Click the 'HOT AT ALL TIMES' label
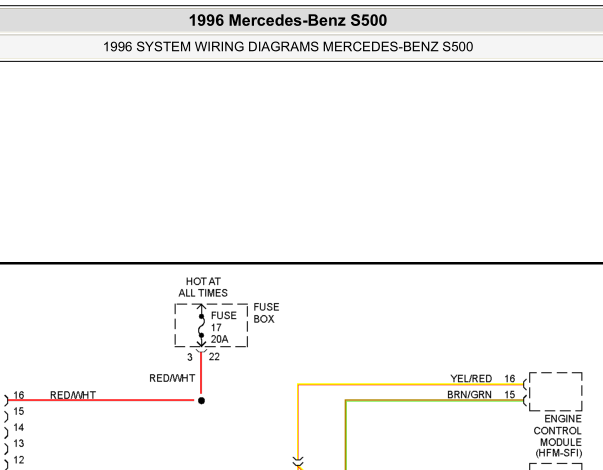603x470 pixels. click(x=203, y=287)
